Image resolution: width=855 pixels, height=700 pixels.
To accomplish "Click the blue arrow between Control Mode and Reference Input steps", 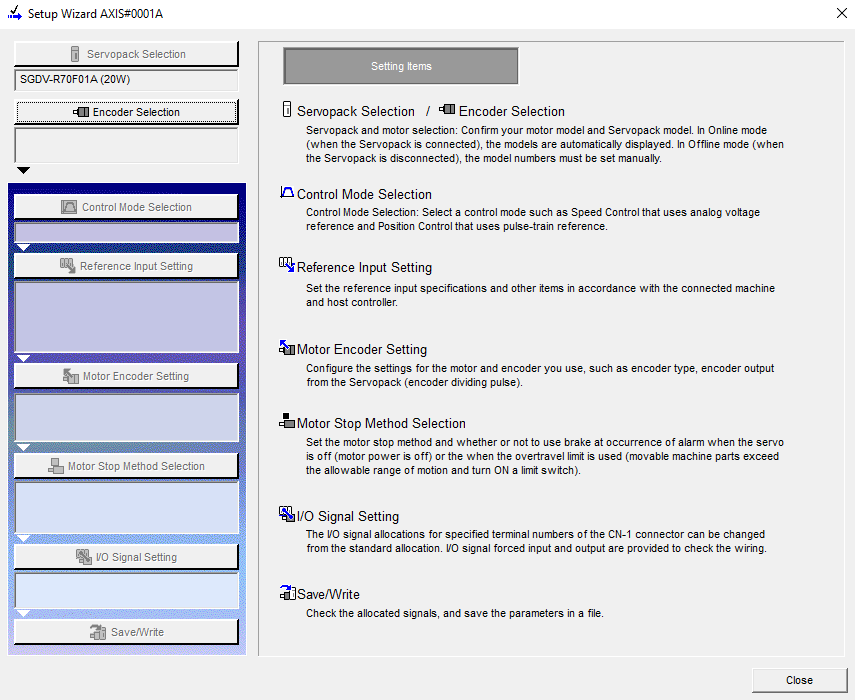I will [24, 247].
